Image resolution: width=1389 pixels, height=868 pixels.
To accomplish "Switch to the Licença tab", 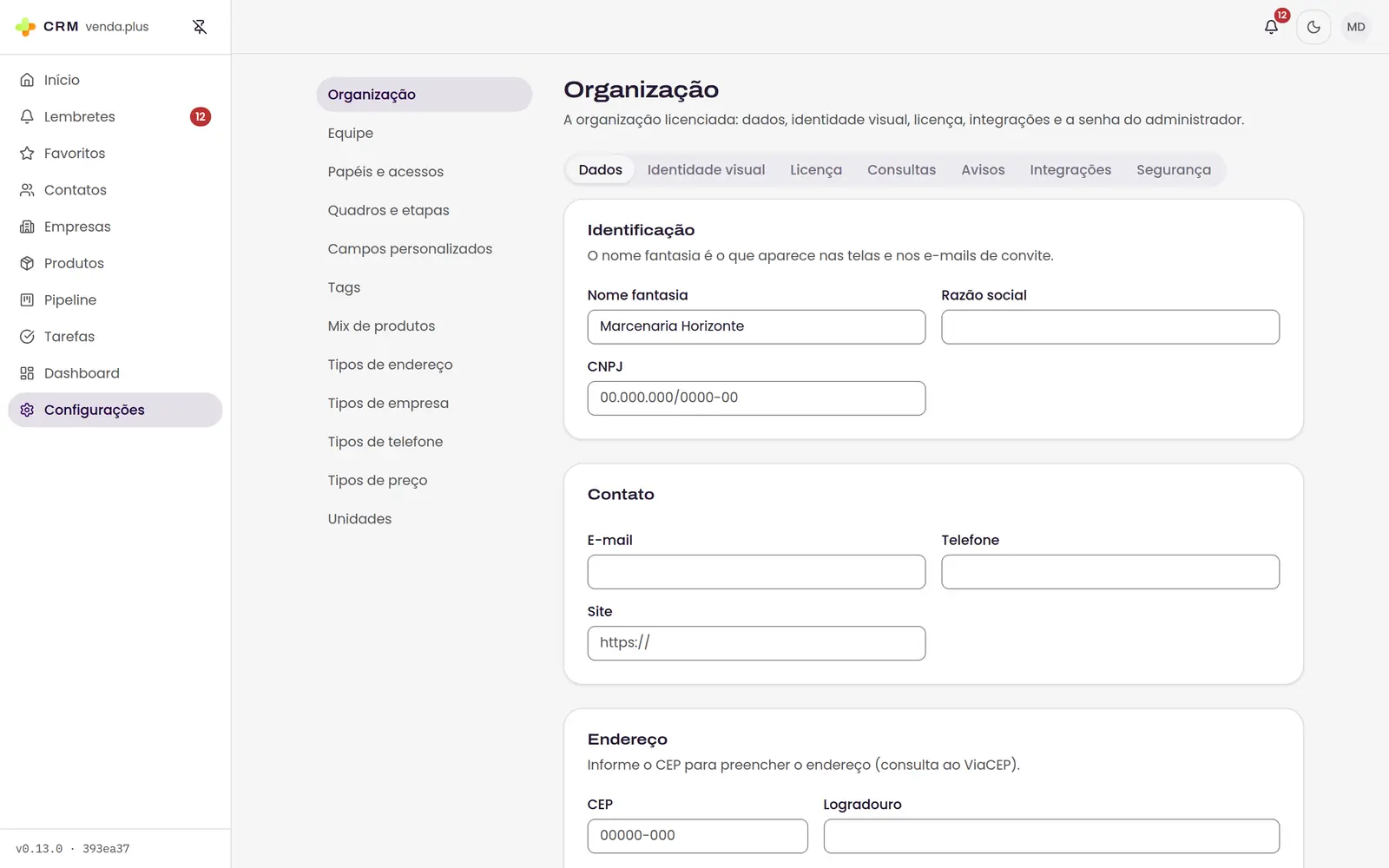I will [x=816, y=170].
